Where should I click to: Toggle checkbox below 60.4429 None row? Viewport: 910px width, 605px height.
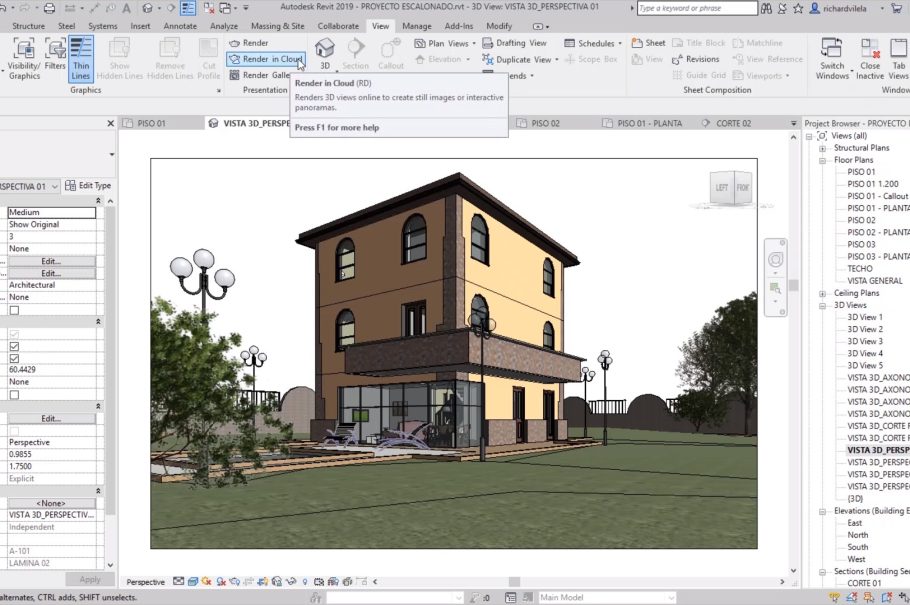pos(15,395)
